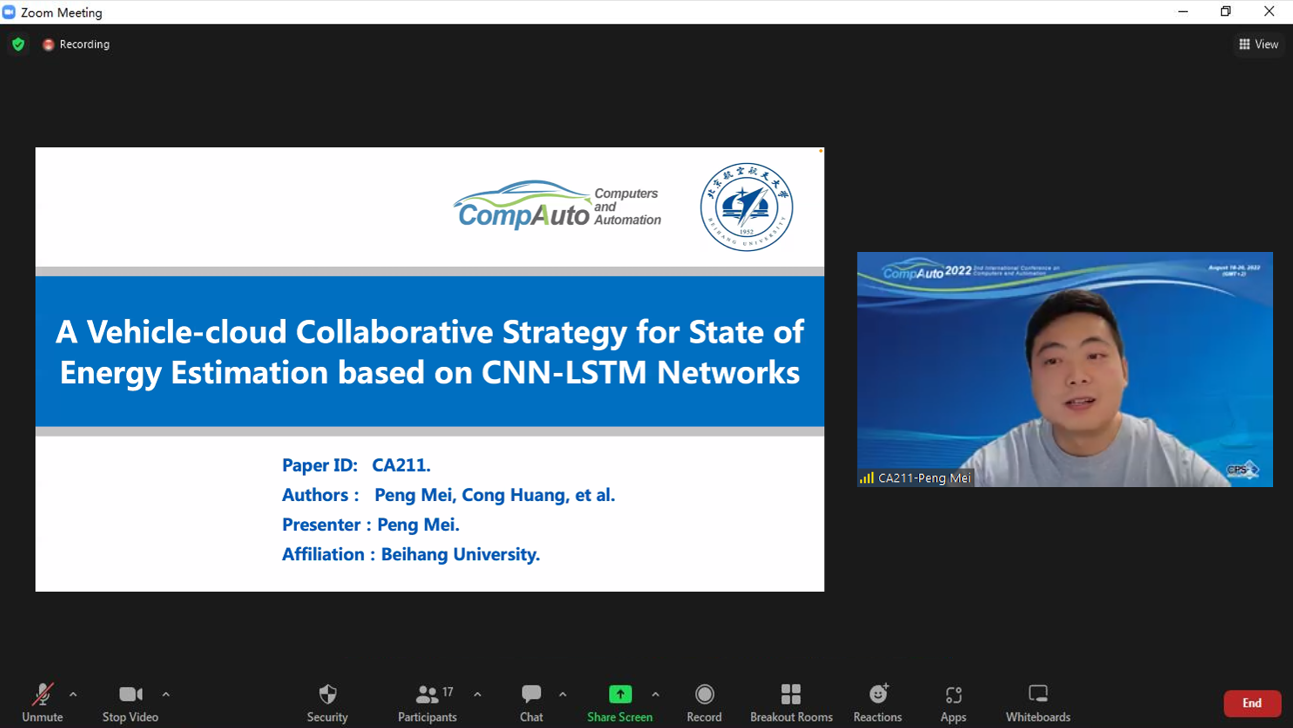Open the View layout menu
Screen dimensions: 1293x728
pos(1259,44)
